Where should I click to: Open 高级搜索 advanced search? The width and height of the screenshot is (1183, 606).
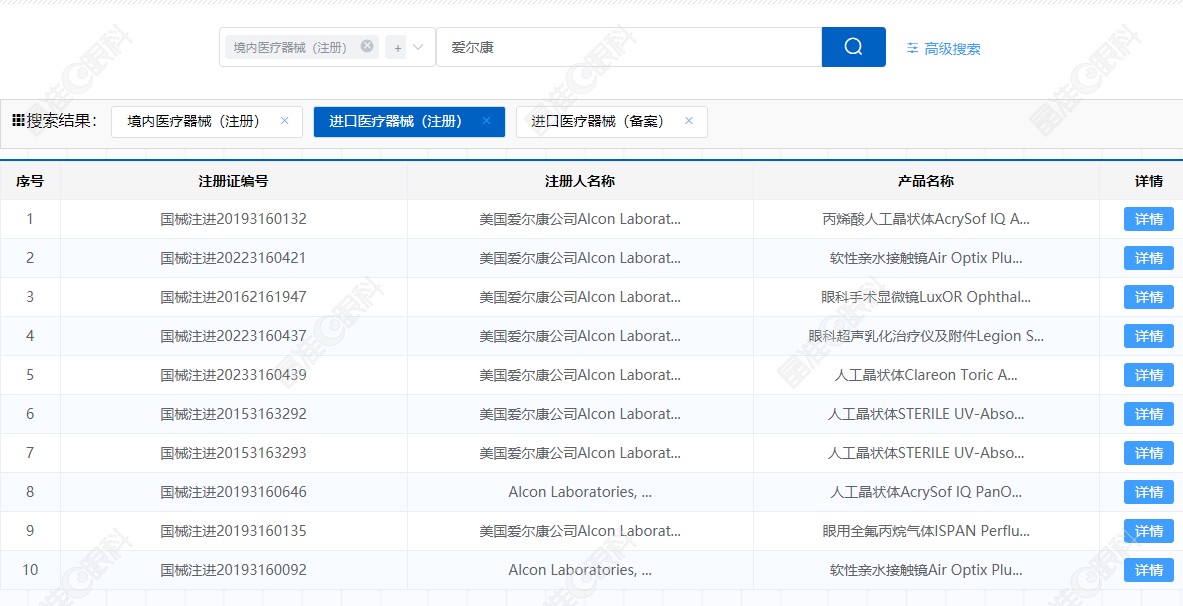943,48
